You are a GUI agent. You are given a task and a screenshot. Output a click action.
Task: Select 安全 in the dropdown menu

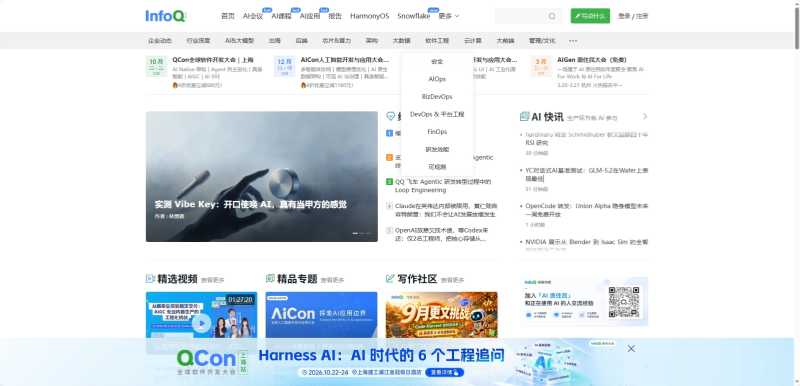(x=437, y=62)
